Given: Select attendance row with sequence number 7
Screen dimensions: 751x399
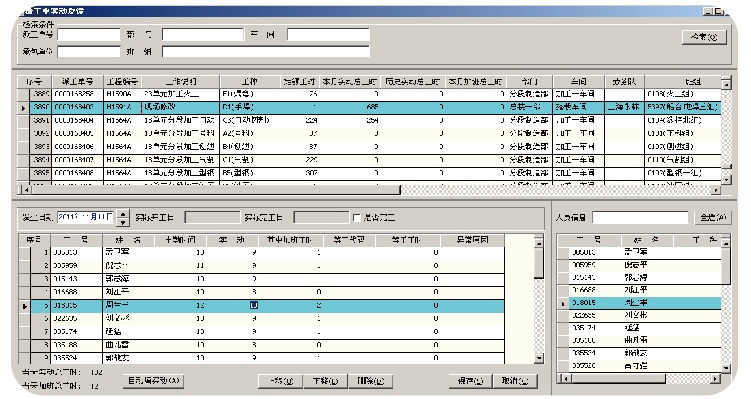Looking at the screenshot, I should [x=262, y=331].
